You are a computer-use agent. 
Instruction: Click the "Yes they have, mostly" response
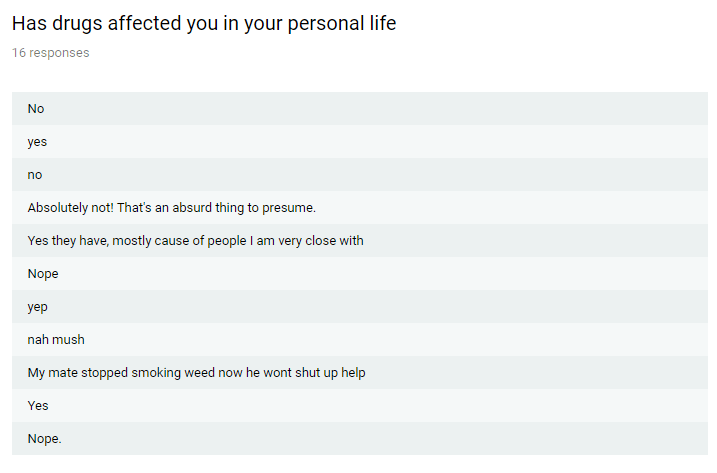pyautogui.click(x=195, y=240)
